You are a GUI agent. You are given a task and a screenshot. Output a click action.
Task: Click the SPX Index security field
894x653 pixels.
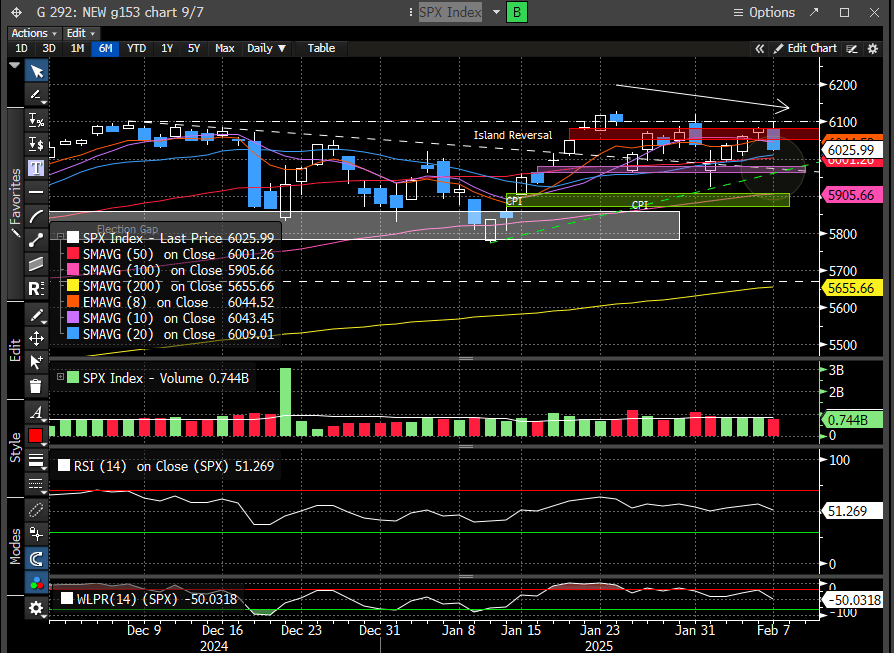tap(450, 12)
